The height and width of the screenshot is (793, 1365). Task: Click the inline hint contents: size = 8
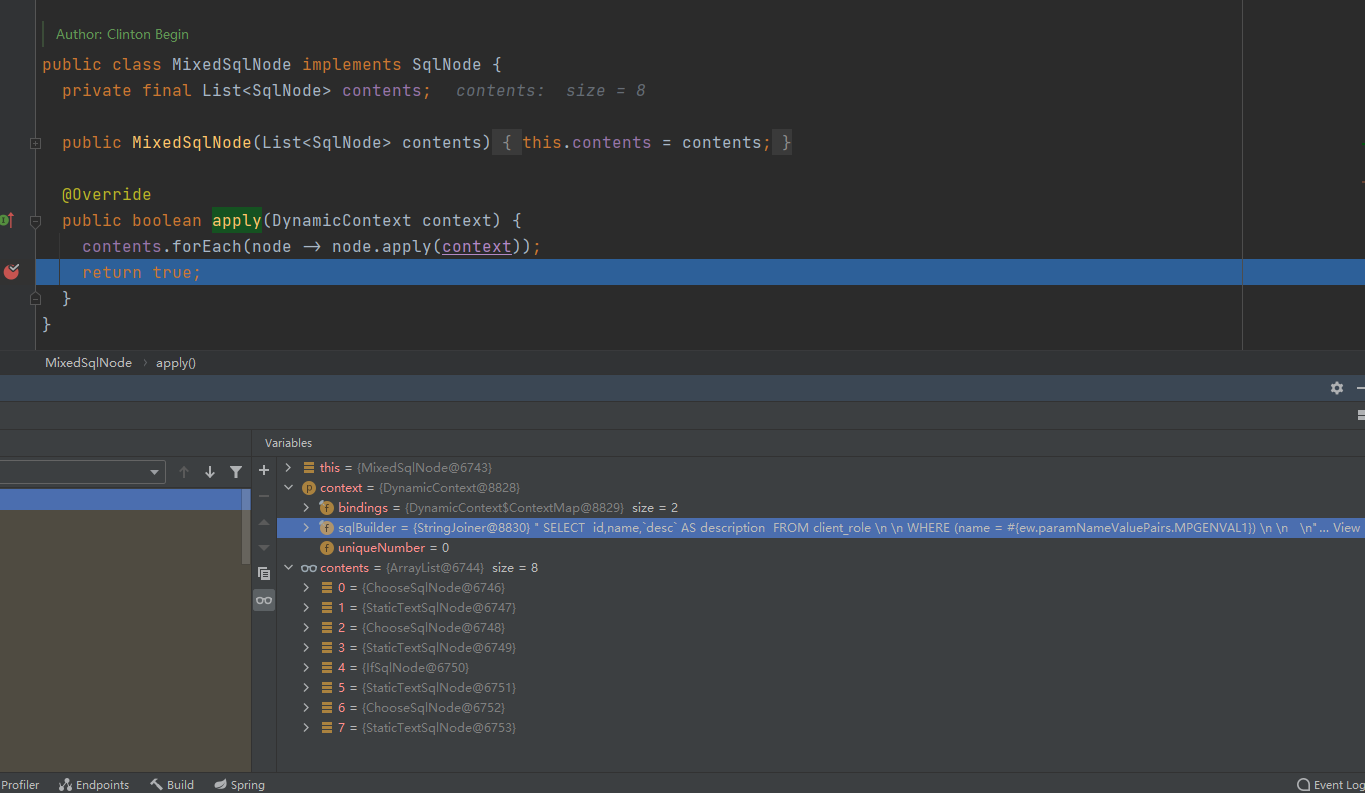pyautogui.click(x=551, y=91)
